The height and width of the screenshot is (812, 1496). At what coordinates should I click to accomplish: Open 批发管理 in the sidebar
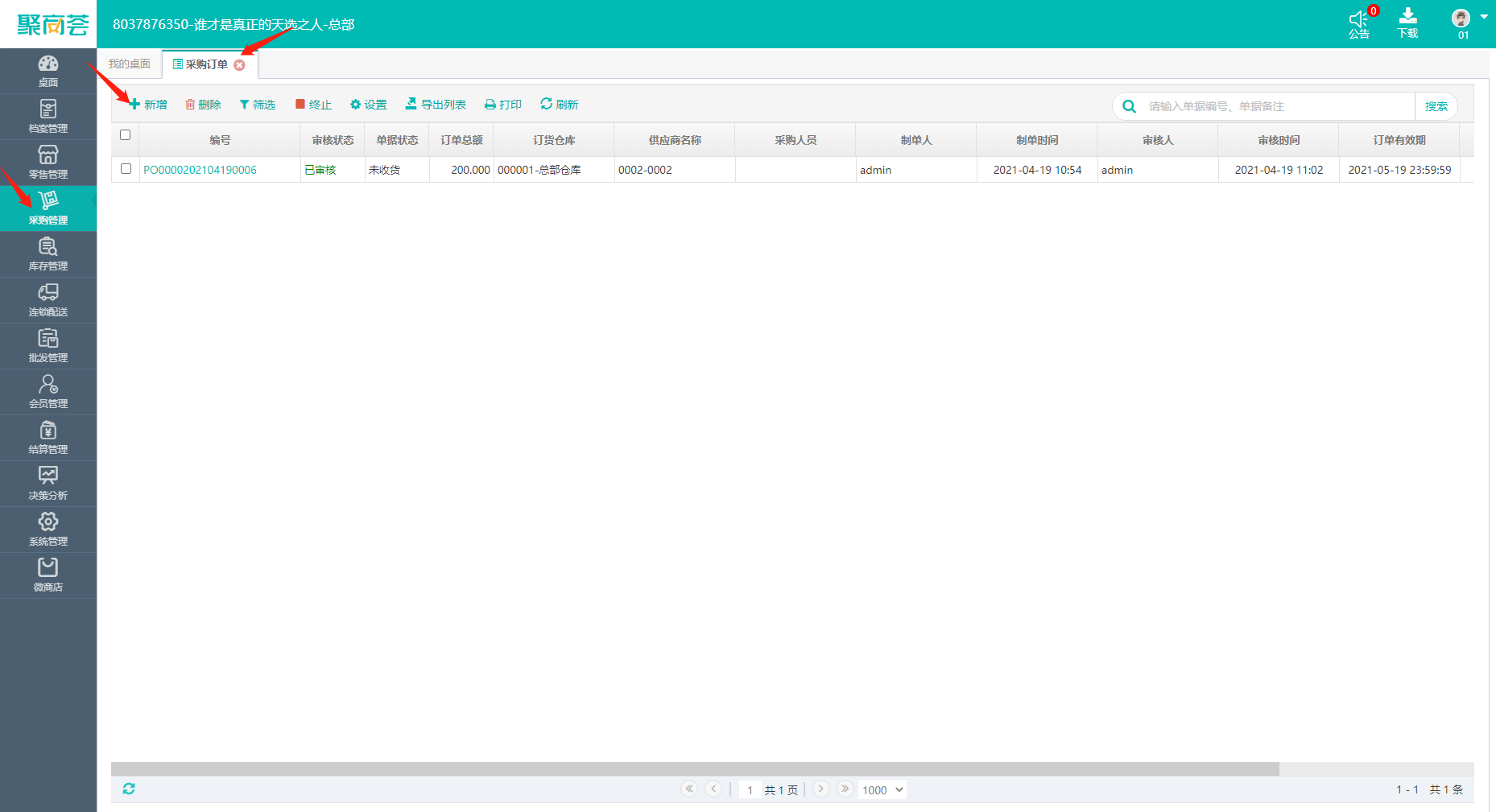pyautogui.click(x=48, y=346)
